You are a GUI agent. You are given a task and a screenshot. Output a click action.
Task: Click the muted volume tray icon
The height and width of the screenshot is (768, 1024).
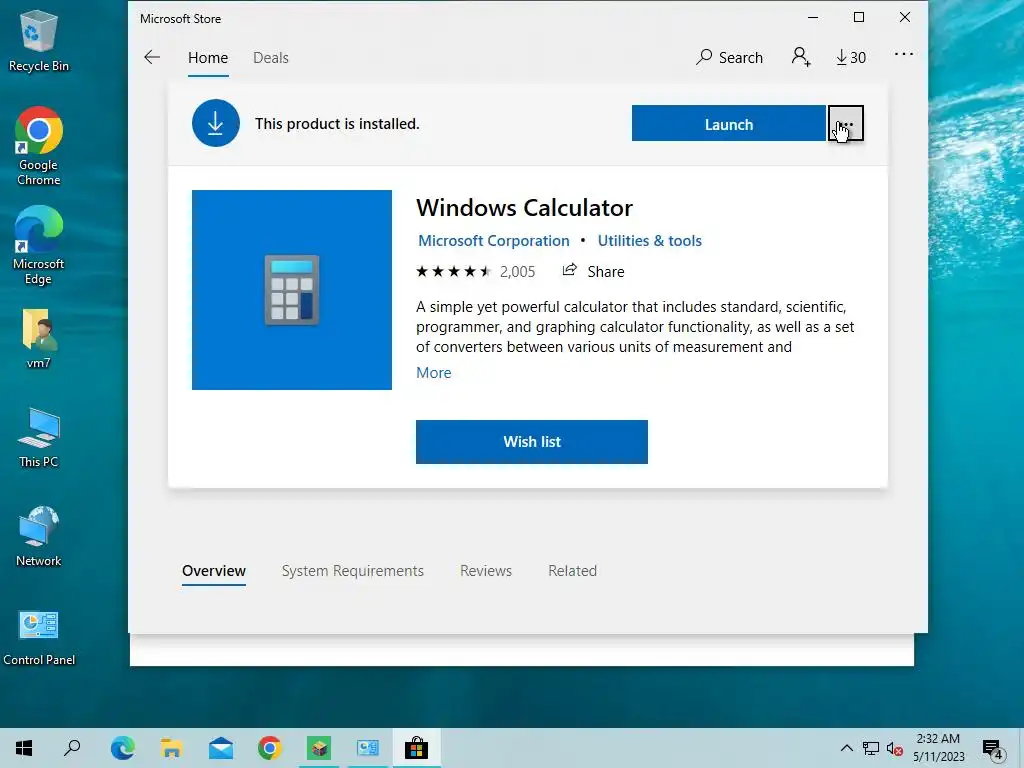[895, 748]
